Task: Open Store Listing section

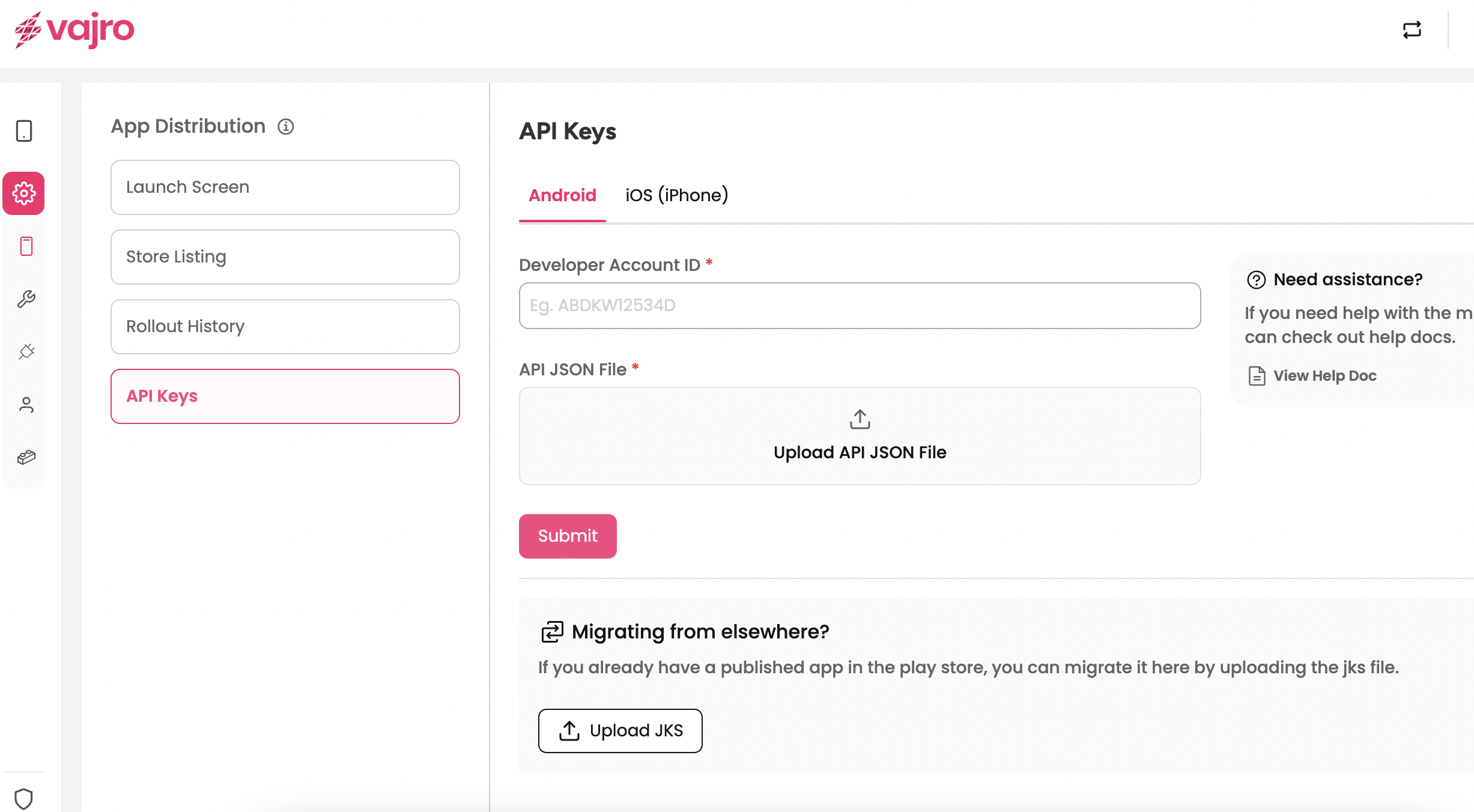Action: click(285, 257)
